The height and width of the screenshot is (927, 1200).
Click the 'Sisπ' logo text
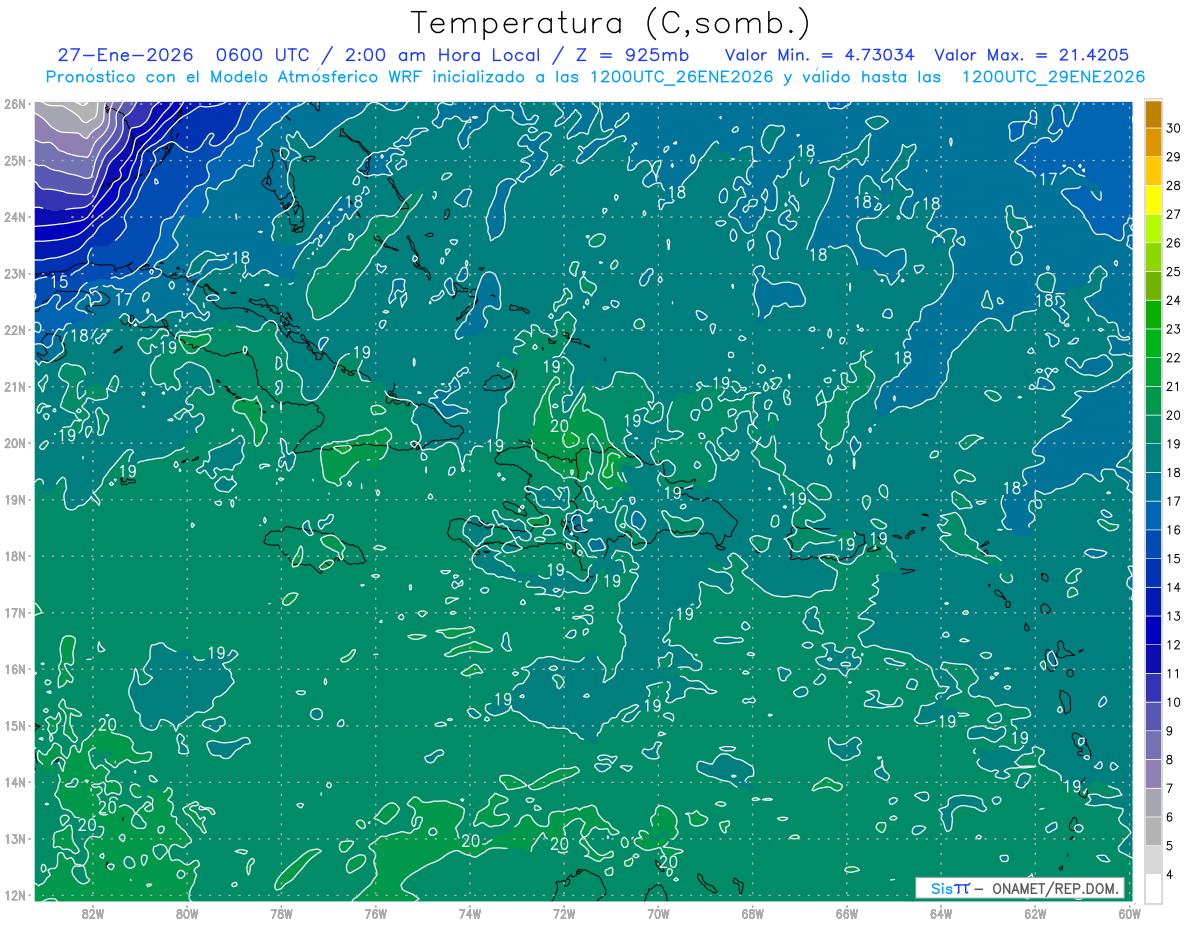(x=949, y=888)
